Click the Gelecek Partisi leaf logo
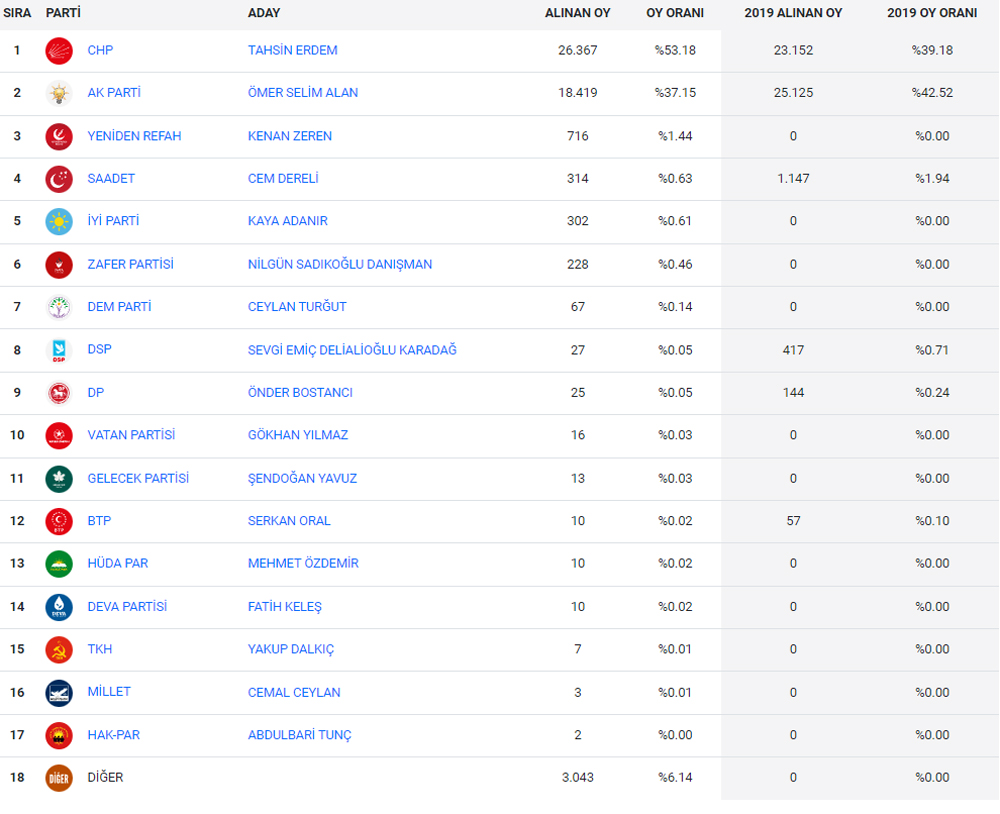This screenshot has height=814, width=1000. pyautogui.click(x=59, y=479)
